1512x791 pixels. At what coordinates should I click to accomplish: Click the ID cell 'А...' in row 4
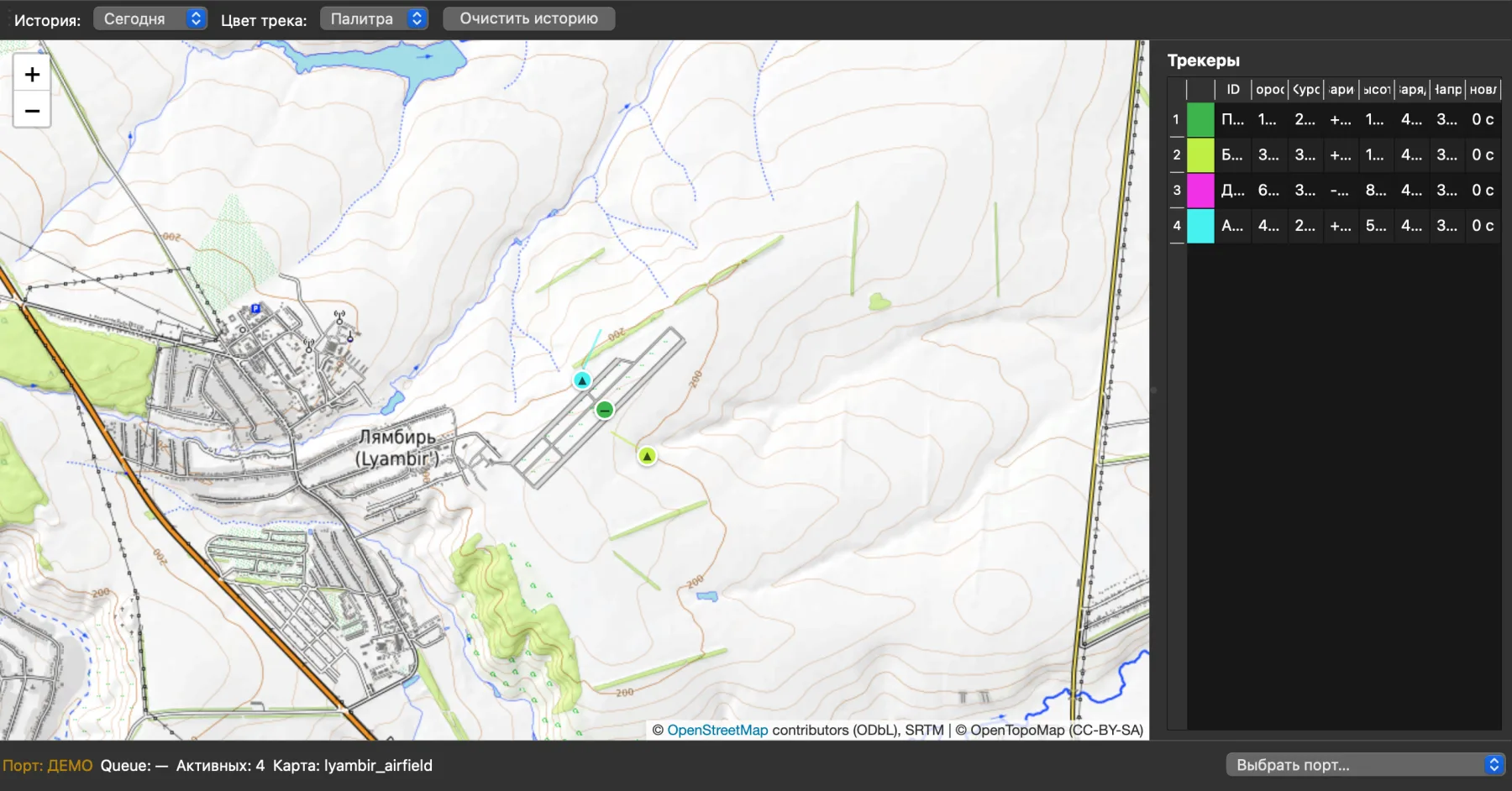point(1233,225)
